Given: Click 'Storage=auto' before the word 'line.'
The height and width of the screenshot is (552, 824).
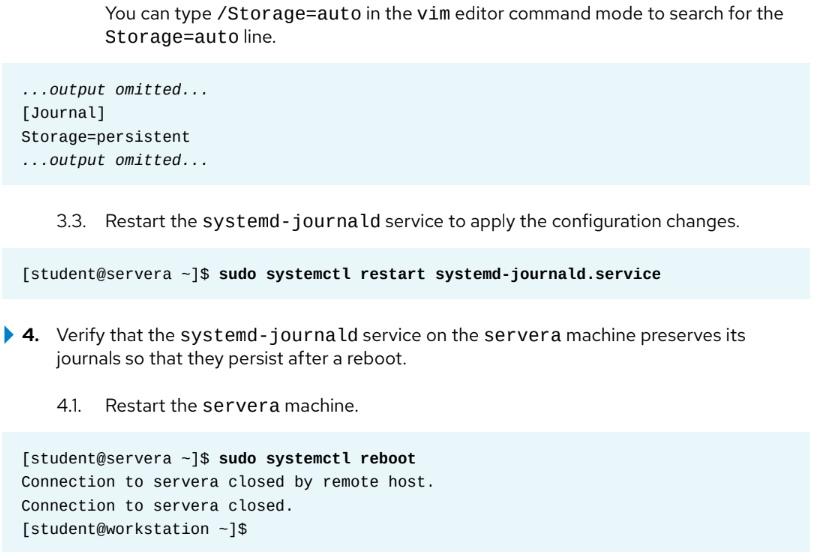Looking at the screenshot, I should click(172, 37).
